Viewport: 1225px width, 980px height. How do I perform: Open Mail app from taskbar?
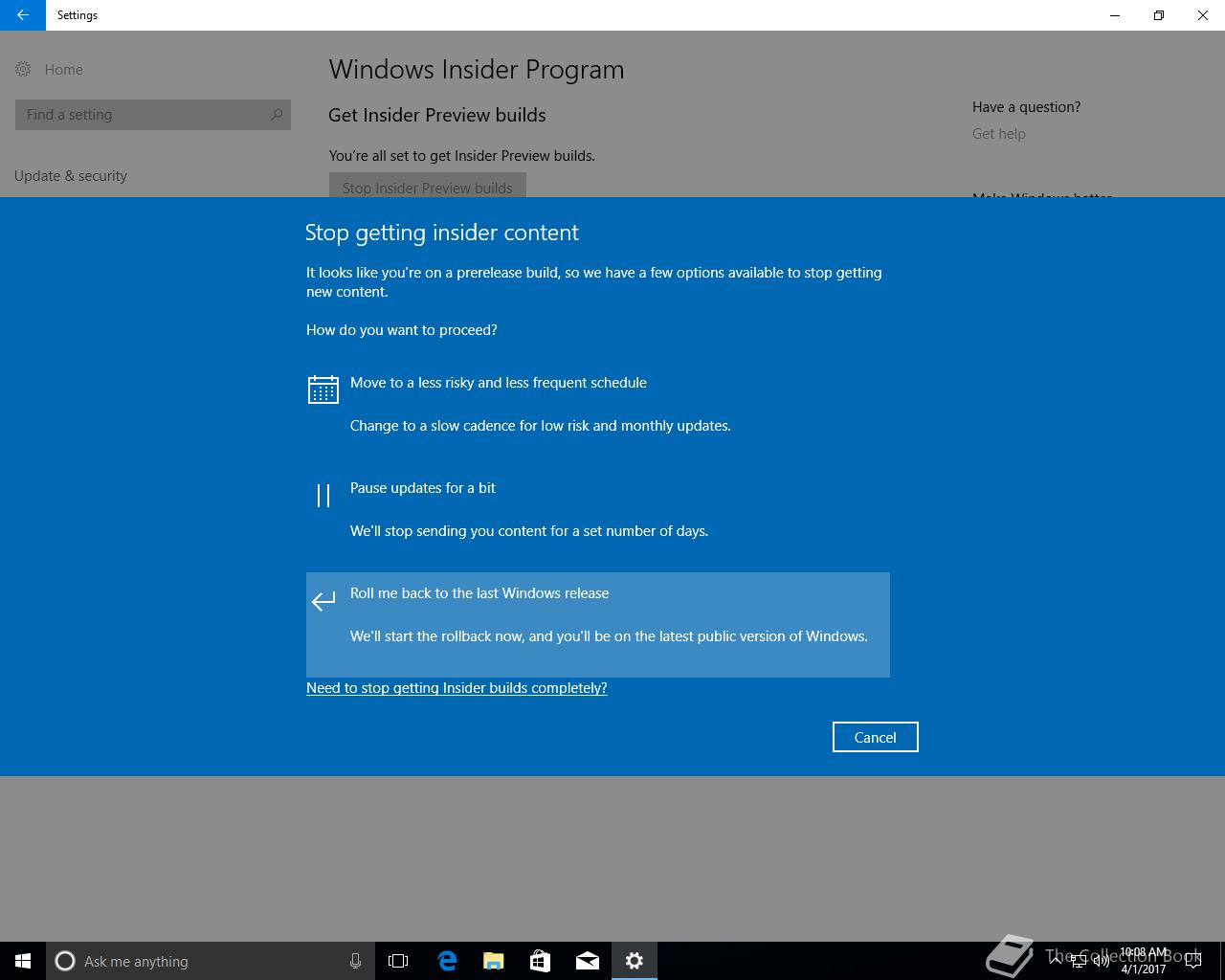coord(588,961)
